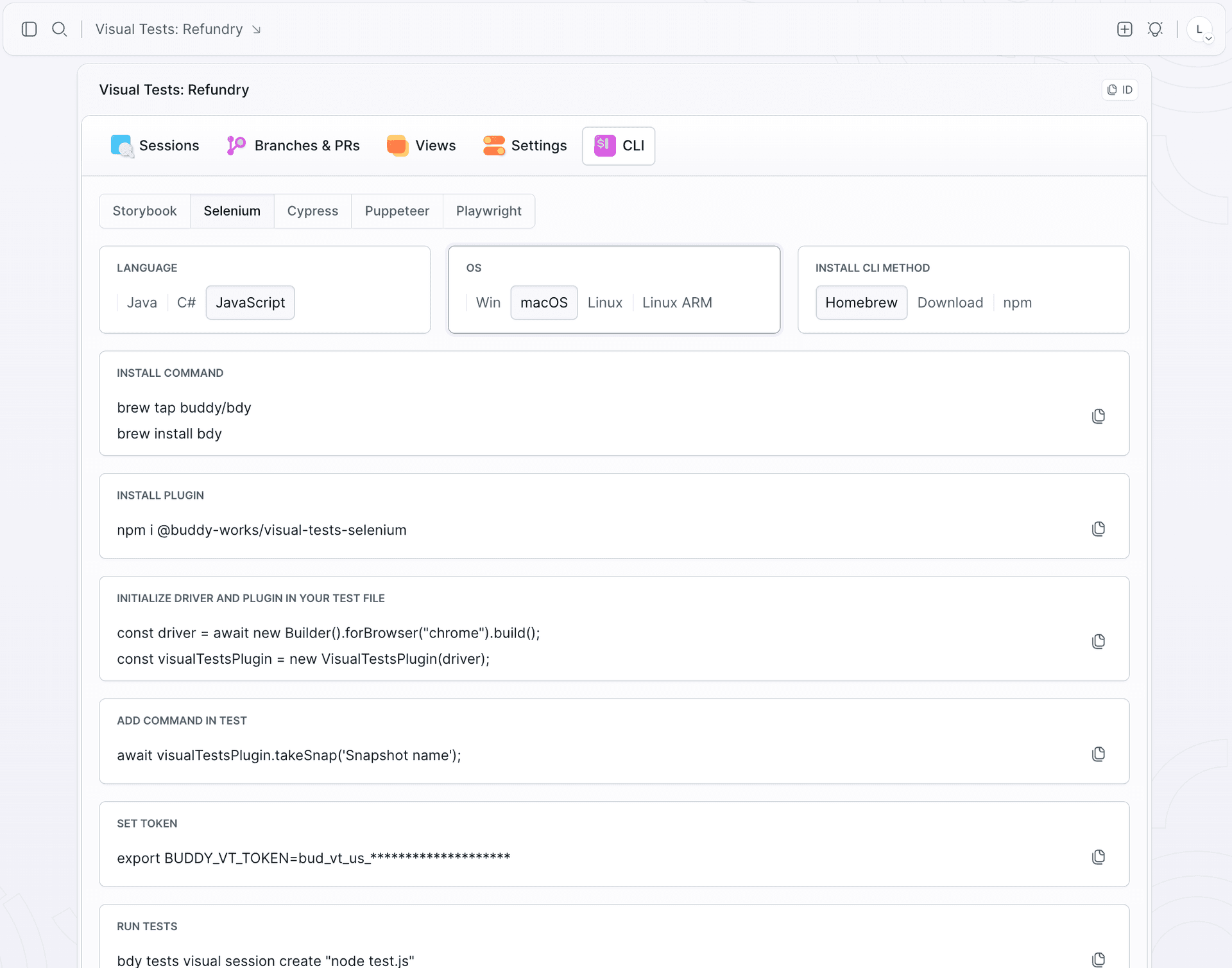Screen dimensions: 1232x968
Task: Click the Views tab icon
Action: point(397,146)
